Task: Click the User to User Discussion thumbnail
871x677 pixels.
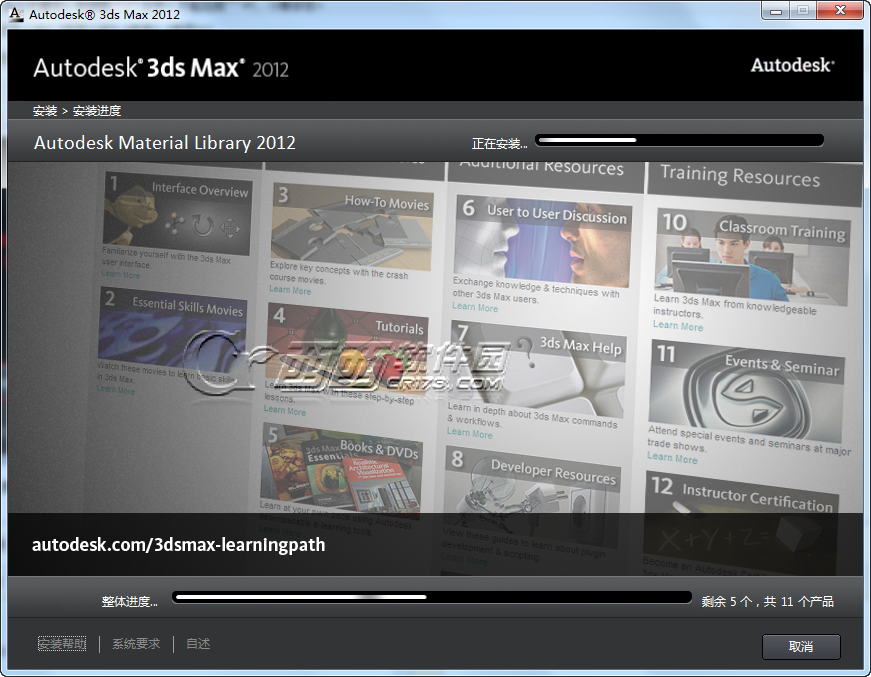Action: (x=543, y=241)
